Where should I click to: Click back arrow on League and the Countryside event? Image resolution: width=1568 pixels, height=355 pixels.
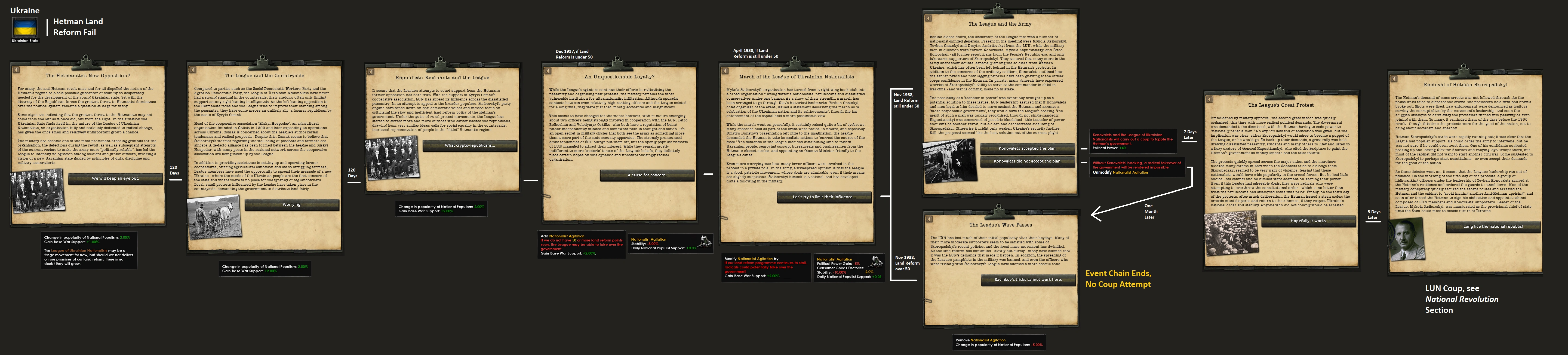(193, 71)
